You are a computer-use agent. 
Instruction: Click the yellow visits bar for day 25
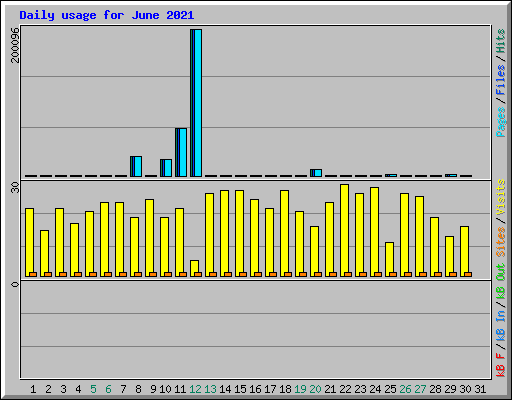pos(389,259)
